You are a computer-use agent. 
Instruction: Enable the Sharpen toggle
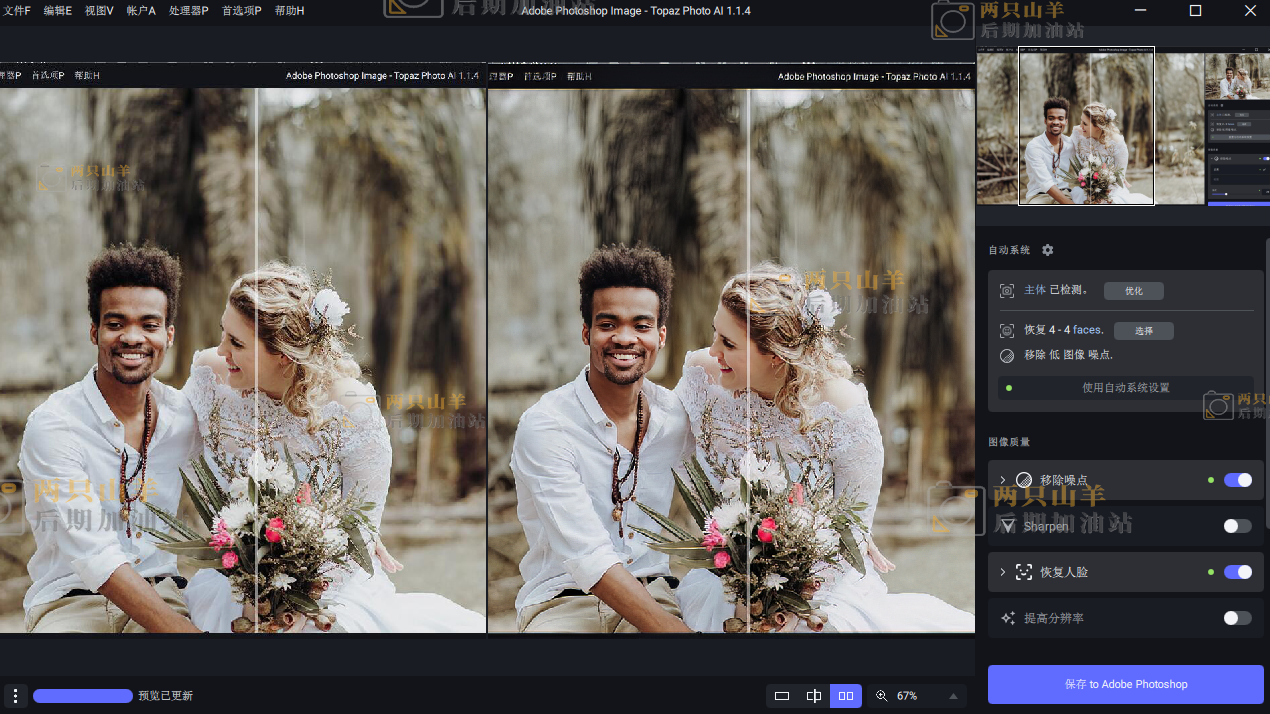tap(1237, 526)
